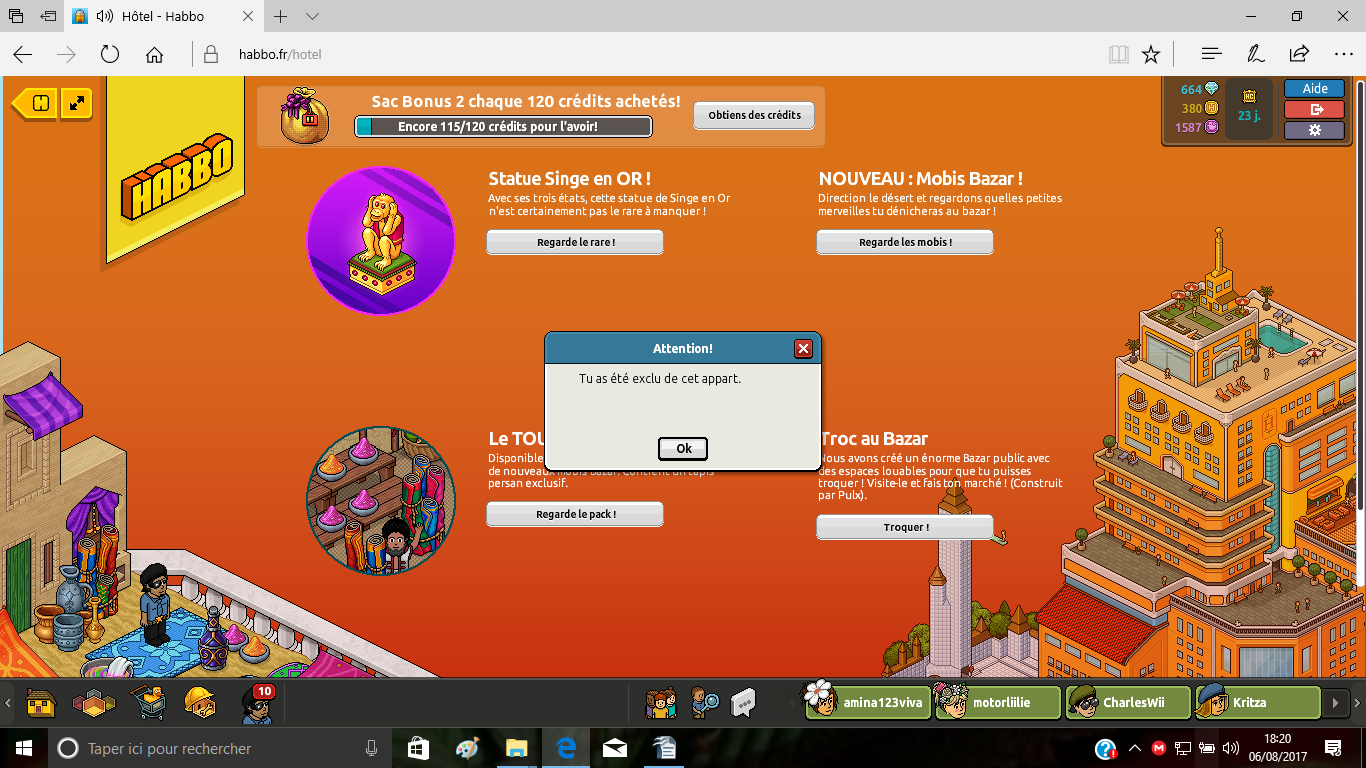1366x768 pixels.
Task: Show hidden system tray icons chevron
Action: coord(1135,748)
